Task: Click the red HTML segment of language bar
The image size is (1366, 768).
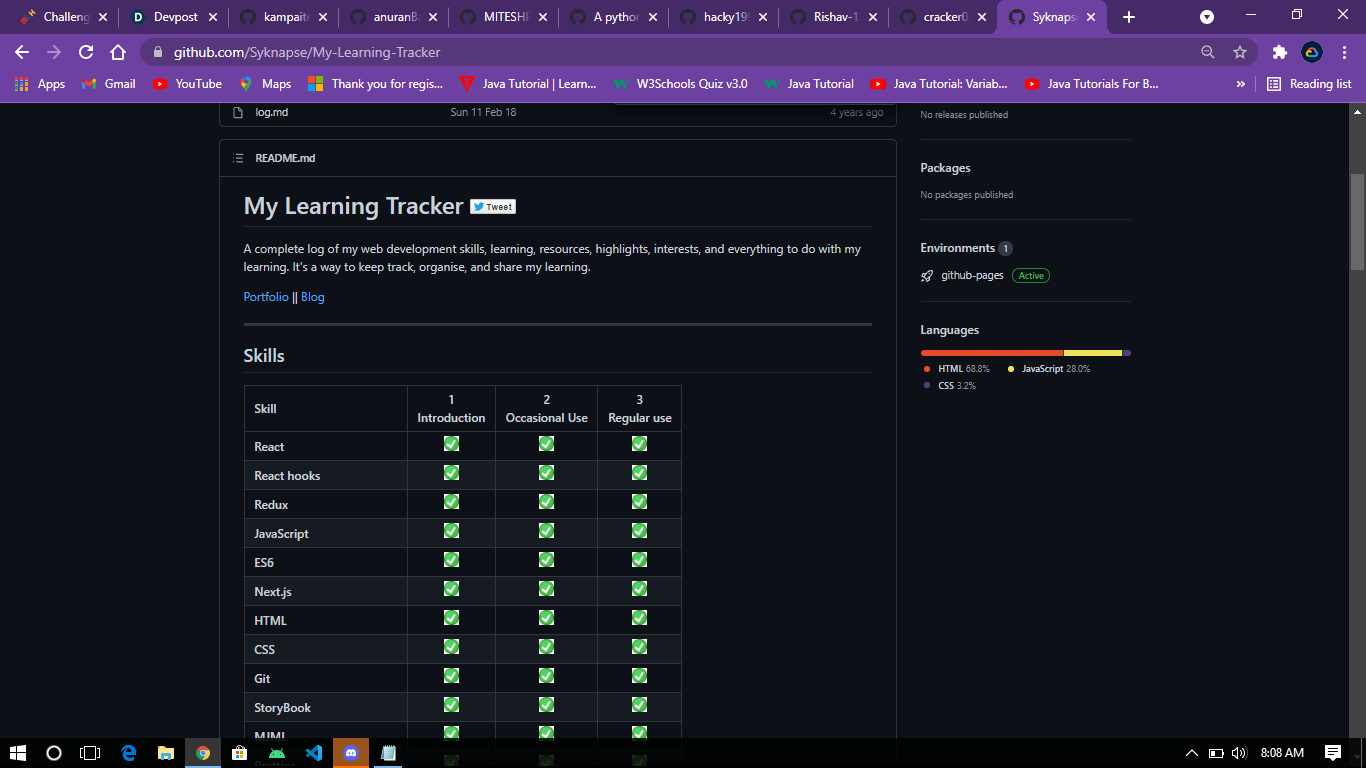Action: 992,353
